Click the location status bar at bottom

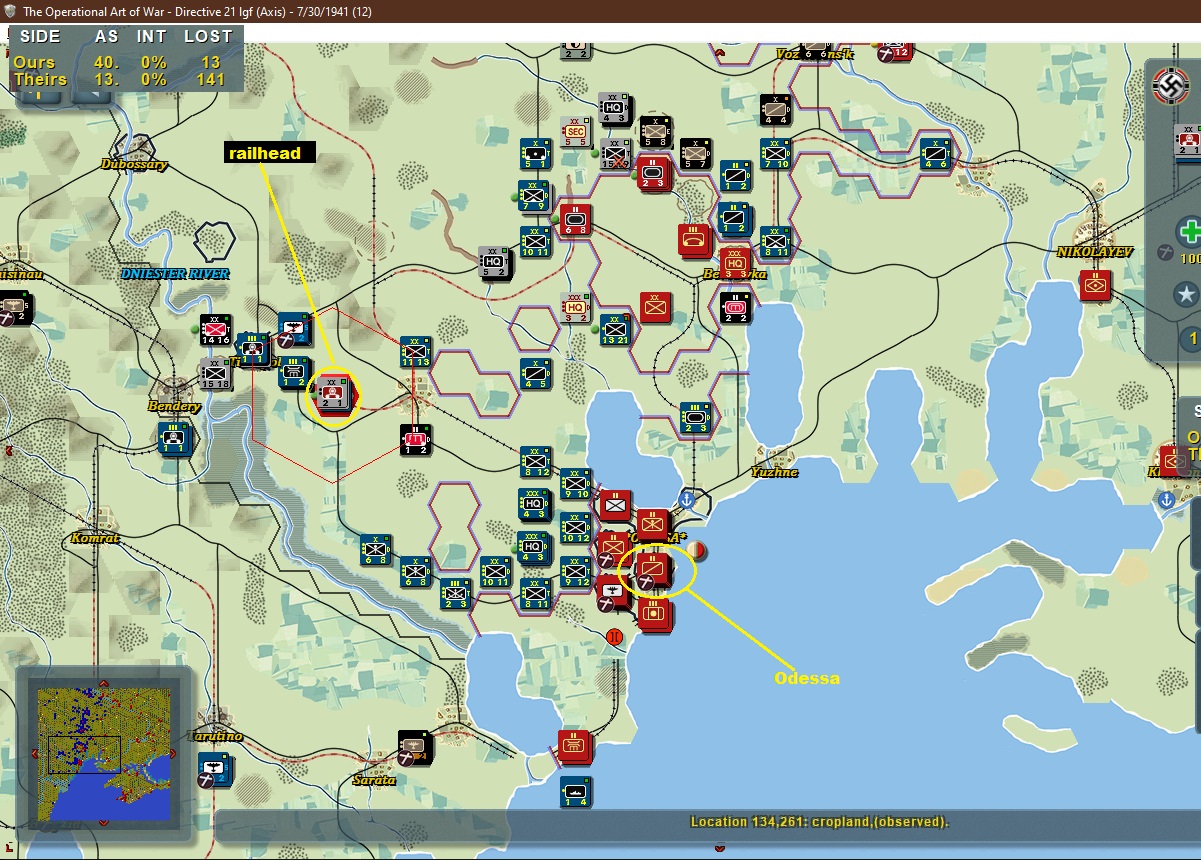819,822
